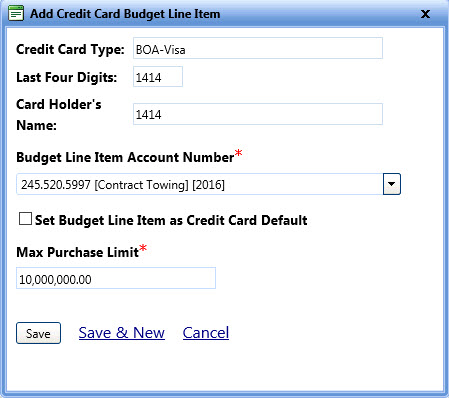The height and width of the screenshot is (398, 449).
Task: Select the Card Holder's Name input box
Action: point(258,114)
